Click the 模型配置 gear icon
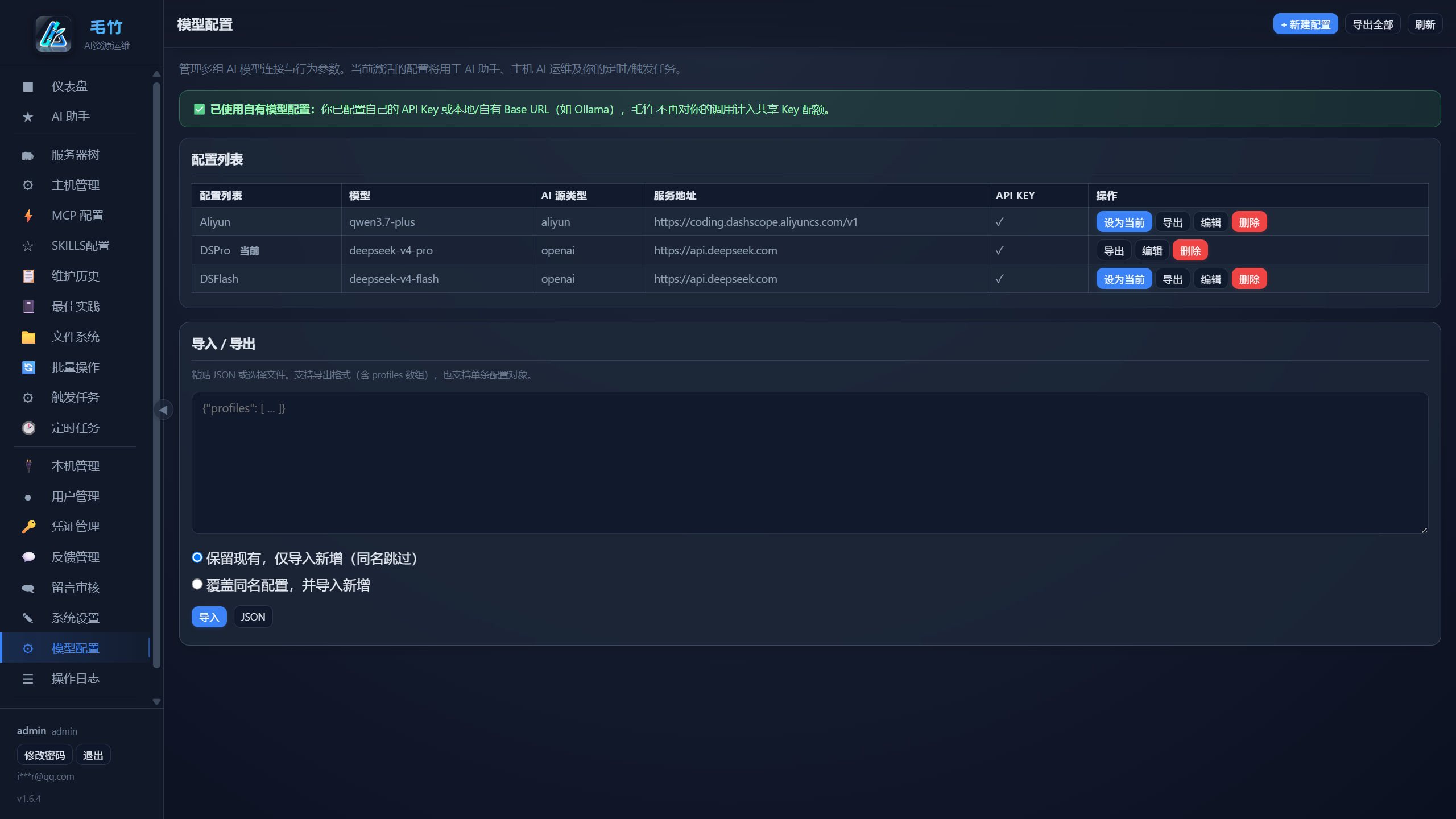The height and width of the screenshot is (819, 1456). pyautogui.click(x=28, y=648)
